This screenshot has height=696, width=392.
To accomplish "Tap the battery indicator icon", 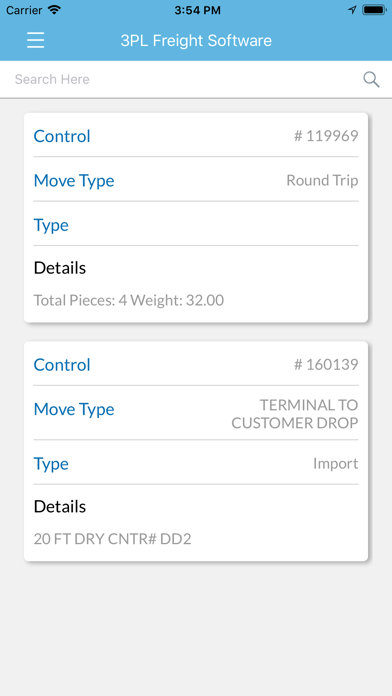I will point(374,10).
